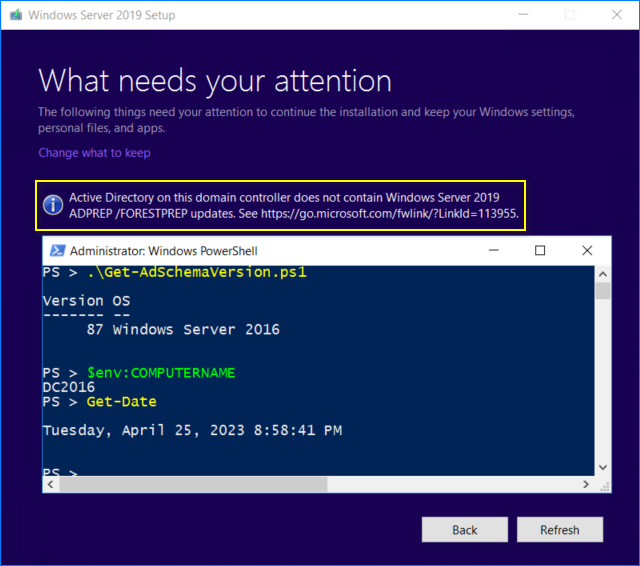The height and width of the screenshot is (566, 640).
Task: Click the PowerShell vertical scrollbar thumb
Action: click(603, 291)
